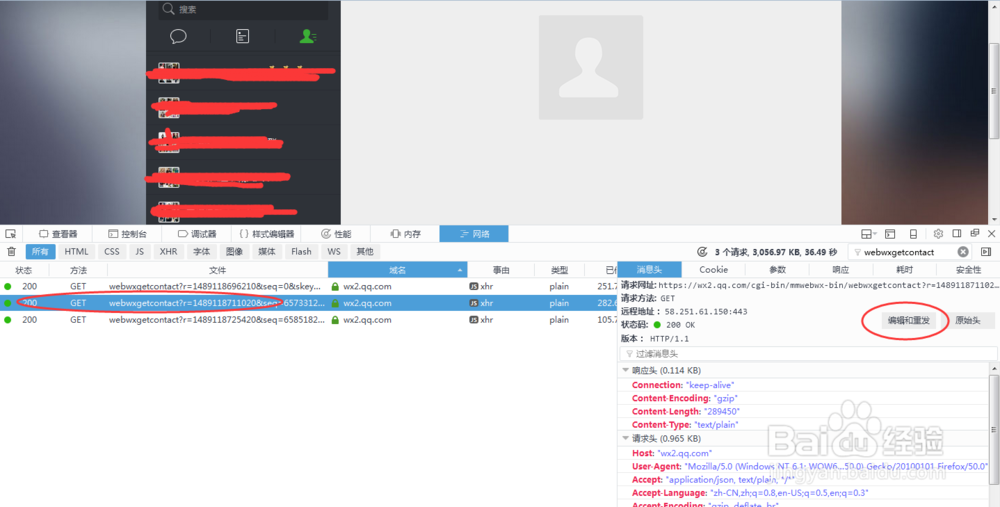Toggle the Flash request filter

click(301, 251)
